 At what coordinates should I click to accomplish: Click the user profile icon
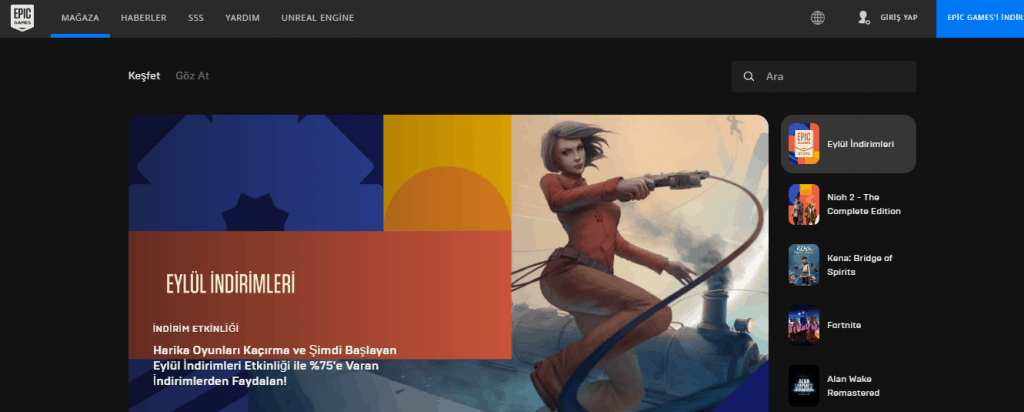864,18
